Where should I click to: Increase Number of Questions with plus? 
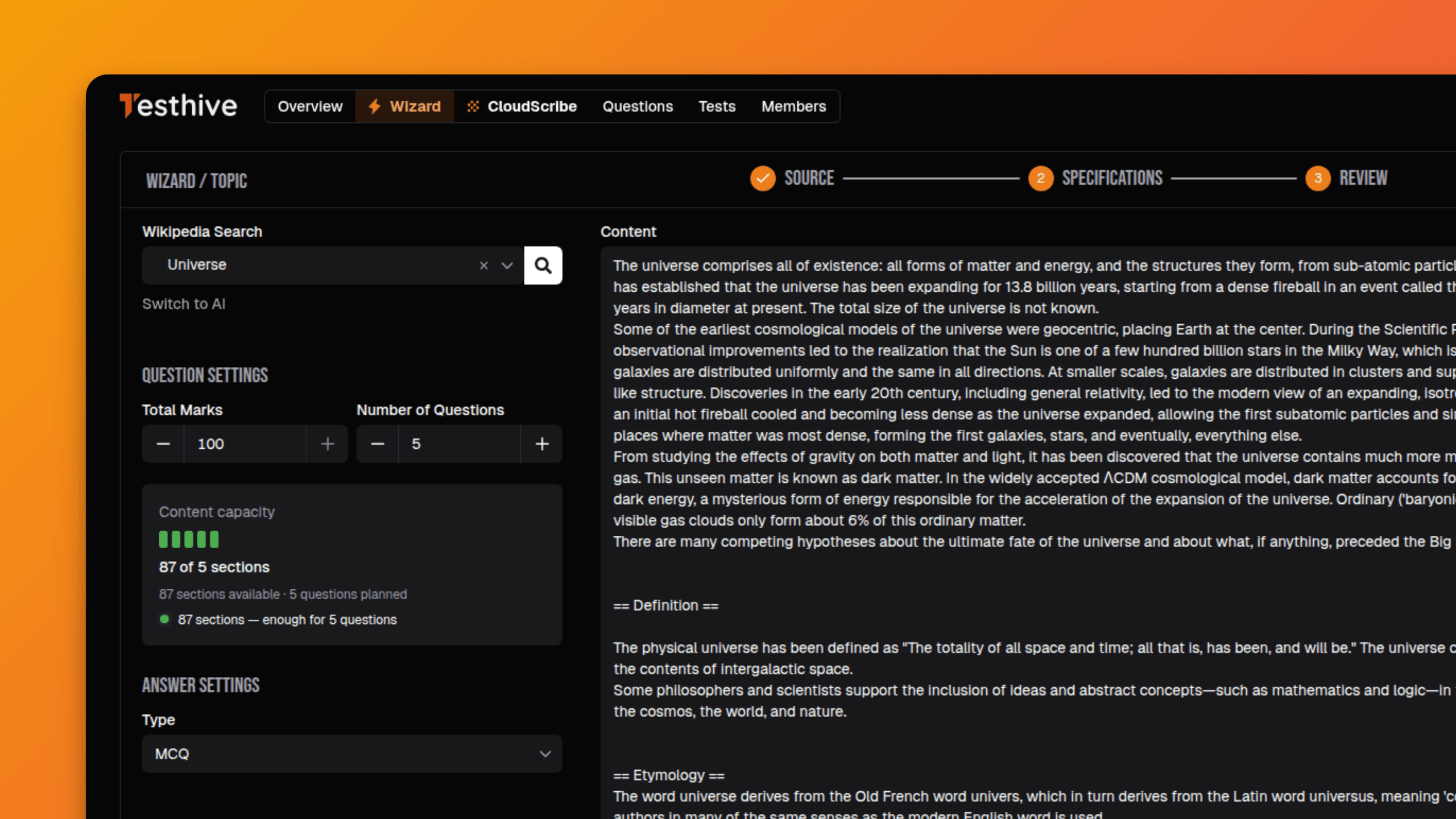542,444
